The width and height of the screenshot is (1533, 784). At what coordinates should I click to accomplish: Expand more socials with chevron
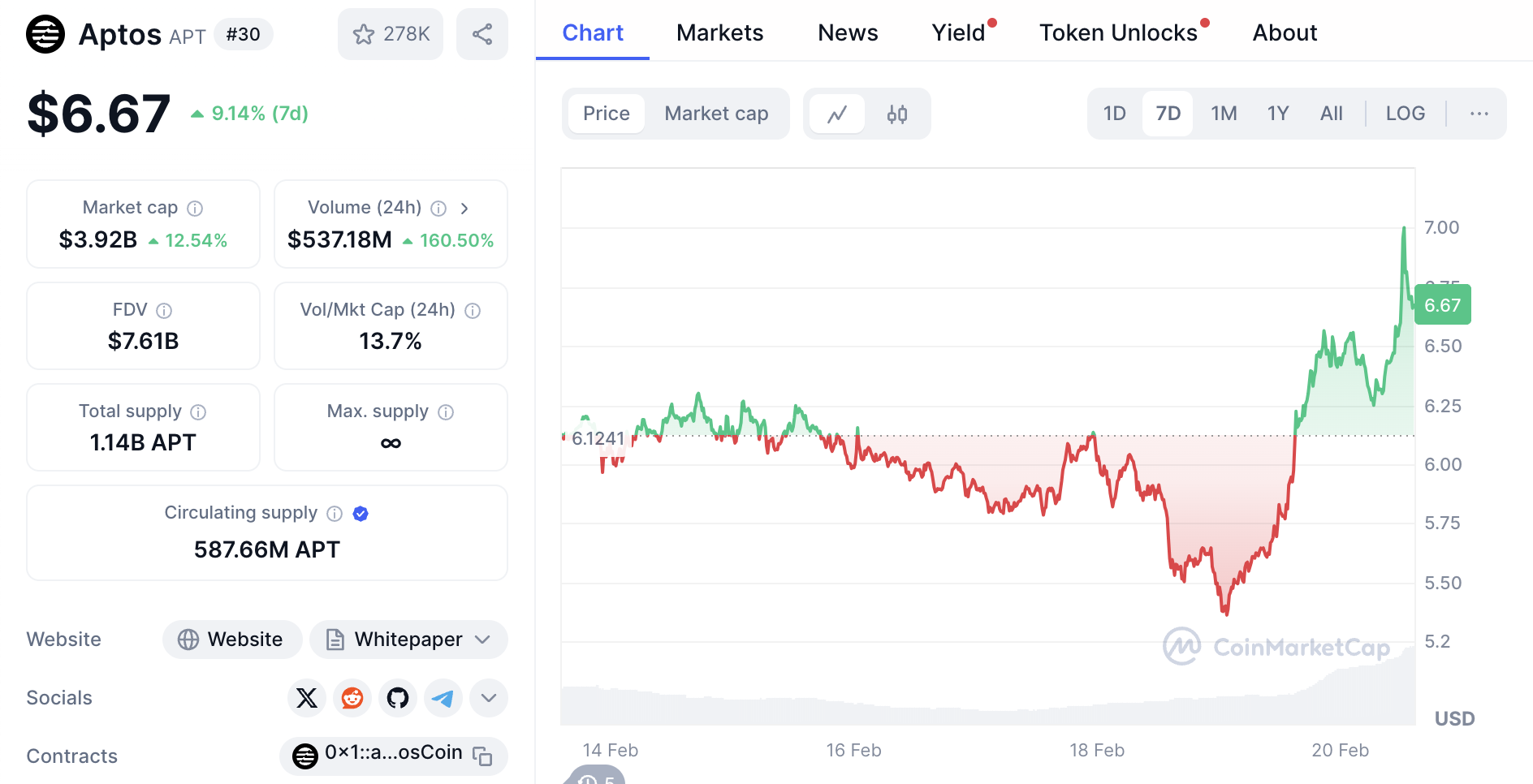489,698
